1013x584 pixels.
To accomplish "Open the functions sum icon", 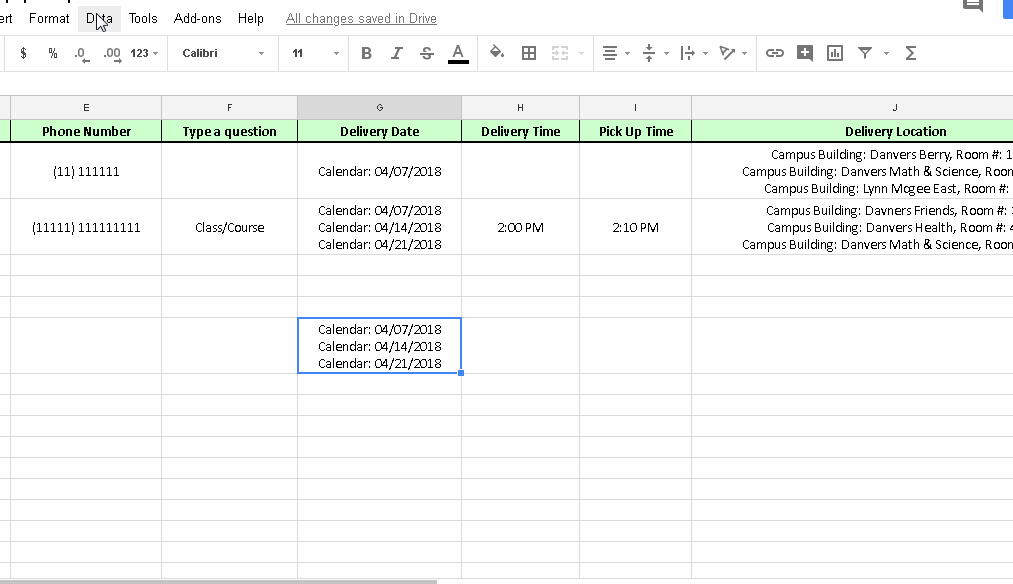I will pyautogui.click(x=910, y=53).
